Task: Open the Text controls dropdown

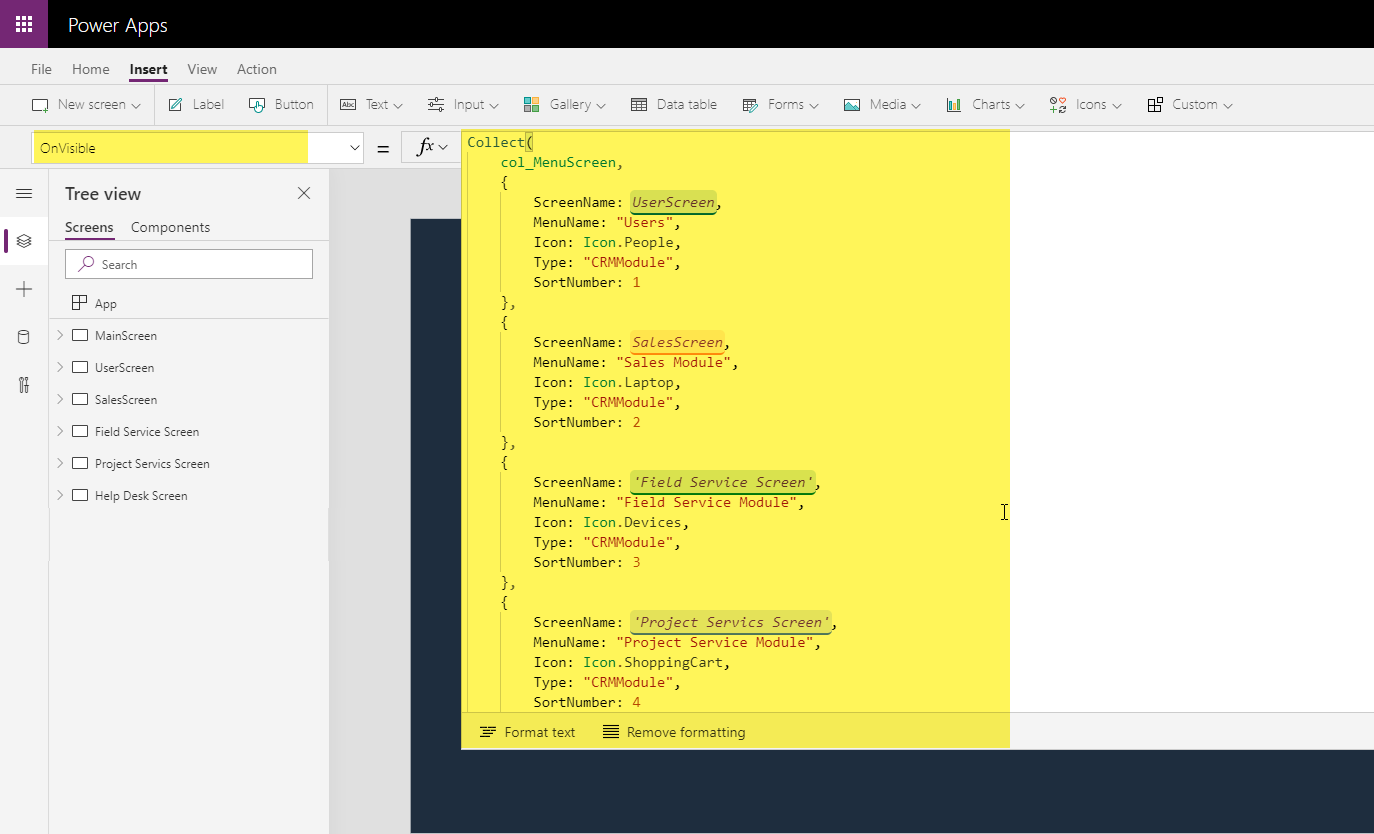Action: pos(372,104)
